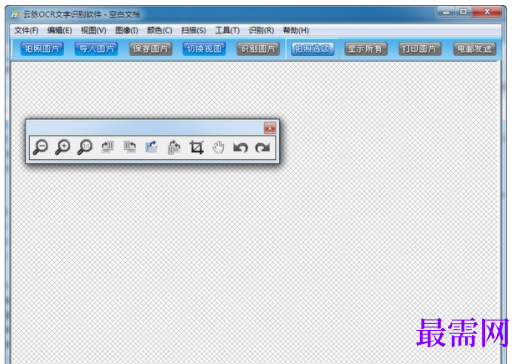Image resolution: width=528 pixels, height=364 pixels.
Task: Click the undo arrow icon
Action: click(240, 147)
